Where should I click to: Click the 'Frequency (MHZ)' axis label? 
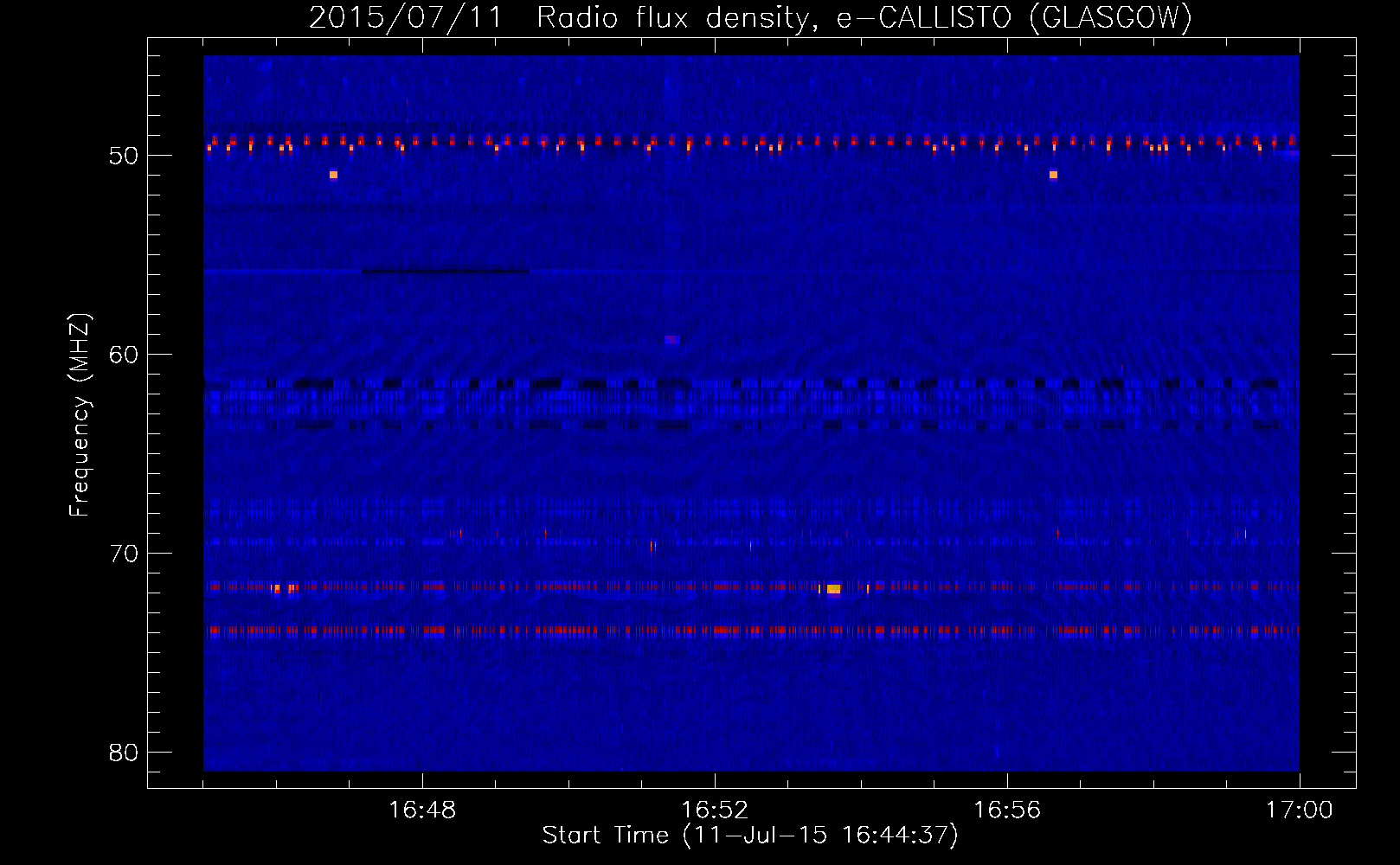coord(80,414)
